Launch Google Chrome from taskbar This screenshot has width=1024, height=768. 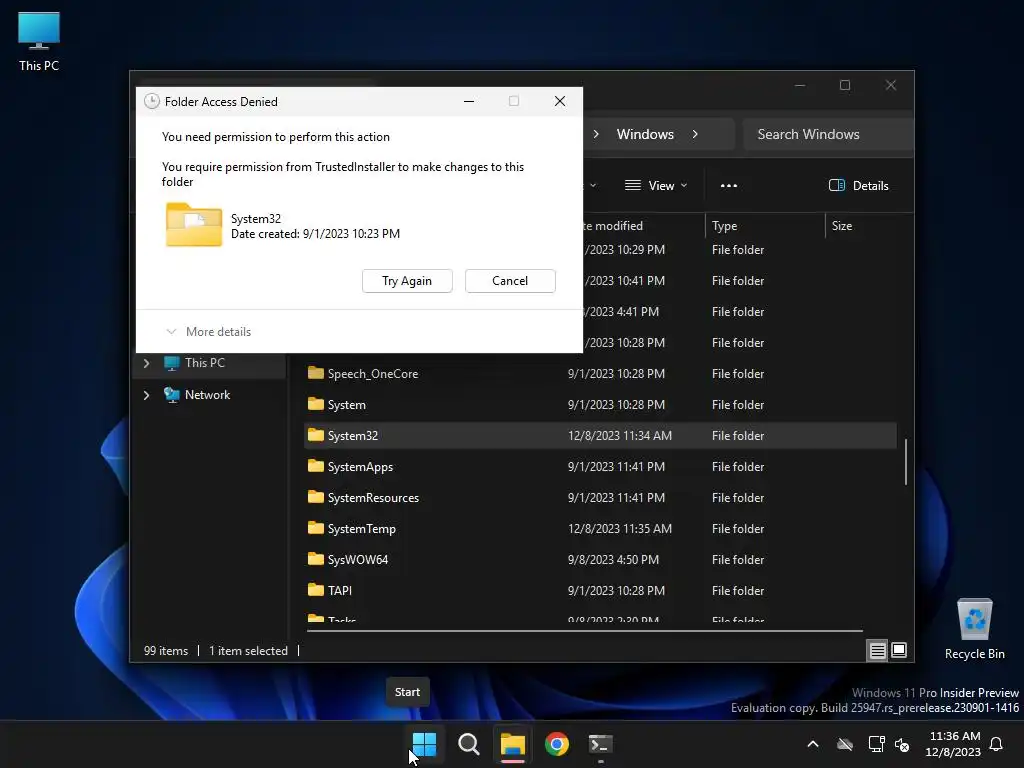pos(556,744)
